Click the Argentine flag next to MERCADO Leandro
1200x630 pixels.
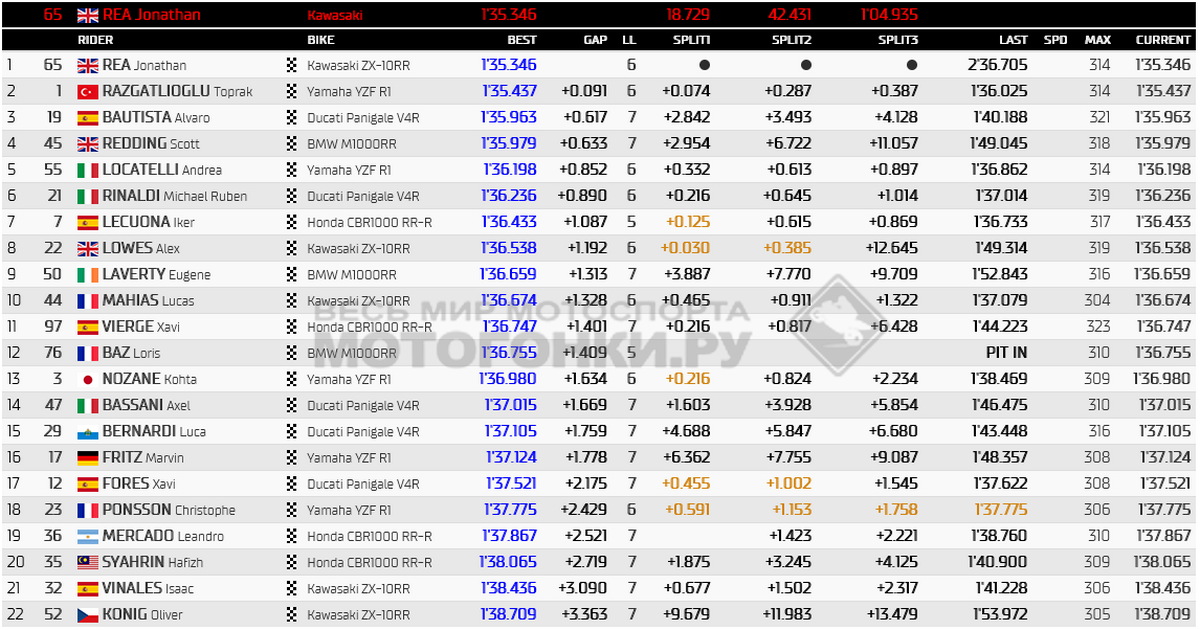[88, 536]
